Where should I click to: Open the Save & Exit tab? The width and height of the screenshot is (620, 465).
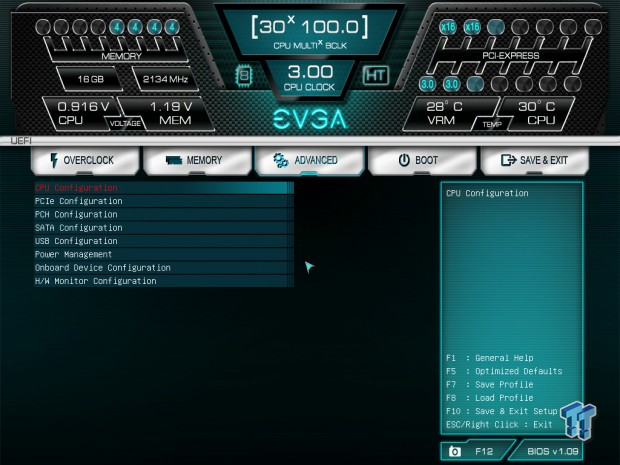tap(535, 161)
